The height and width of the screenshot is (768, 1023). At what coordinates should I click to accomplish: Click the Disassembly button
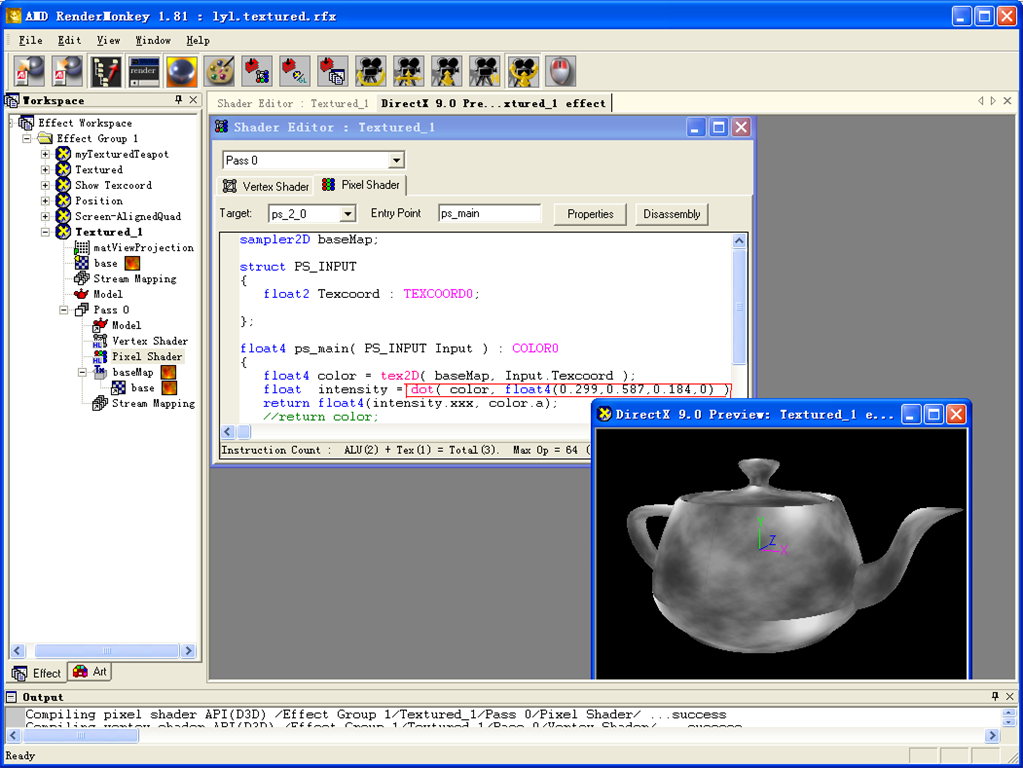click(671, 214)
